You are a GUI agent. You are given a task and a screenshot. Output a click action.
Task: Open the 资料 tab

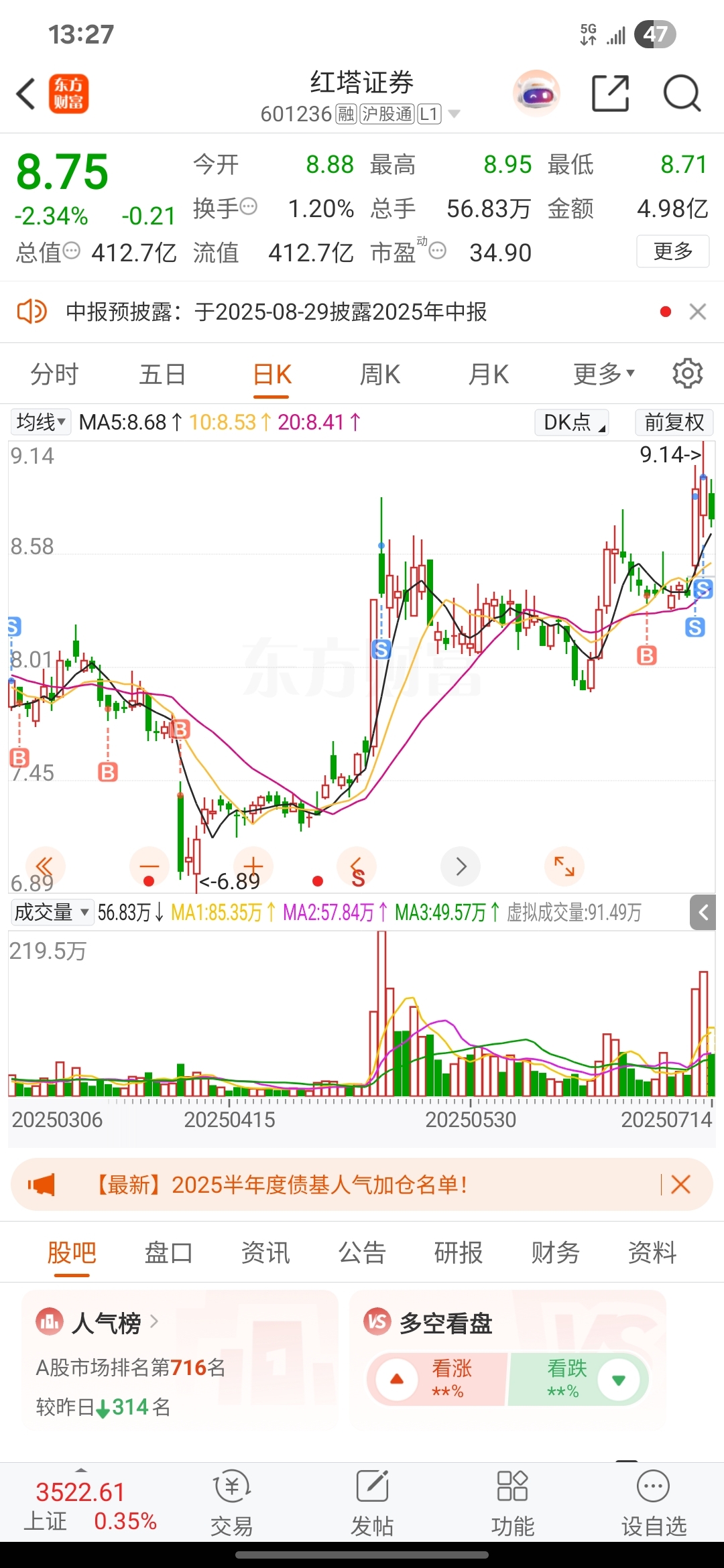click(x=652, y=1252)
